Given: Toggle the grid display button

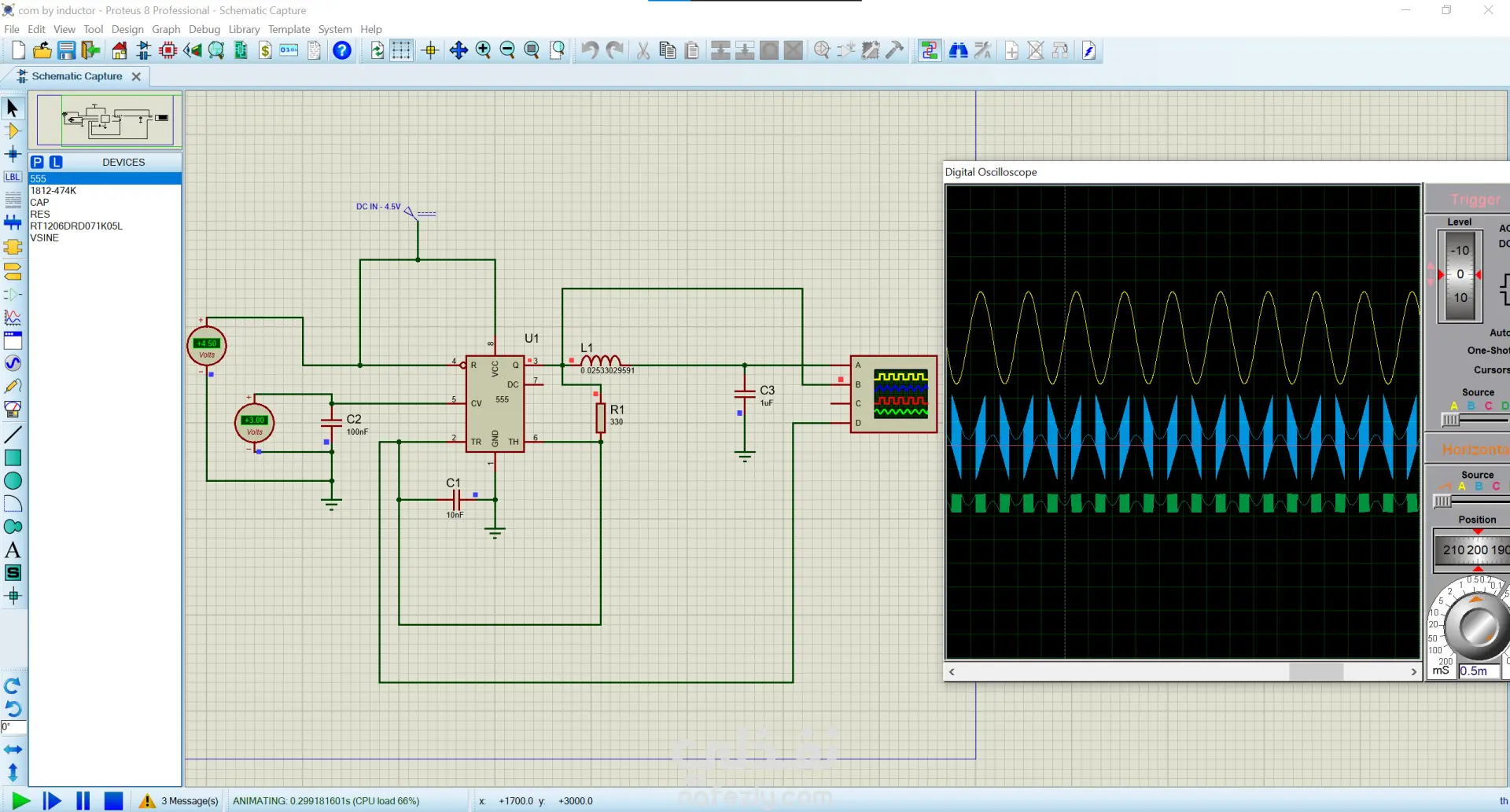Looking at the screenshot, I should (x=401, y=50).
